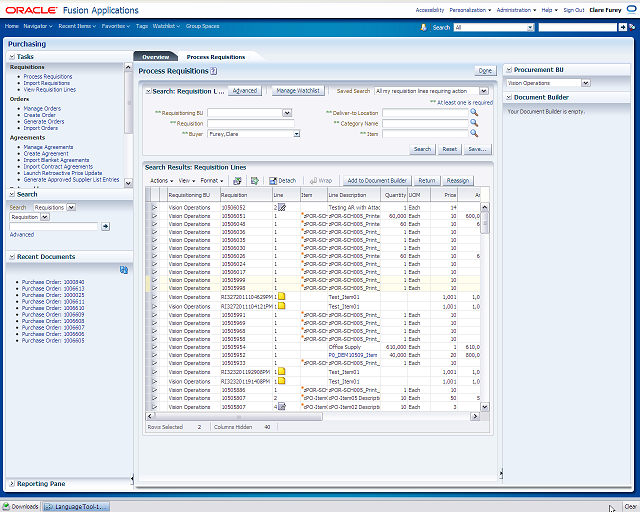The image size is (640, 512).
Task: Expand the Reporting Pane
Action: 12,484
